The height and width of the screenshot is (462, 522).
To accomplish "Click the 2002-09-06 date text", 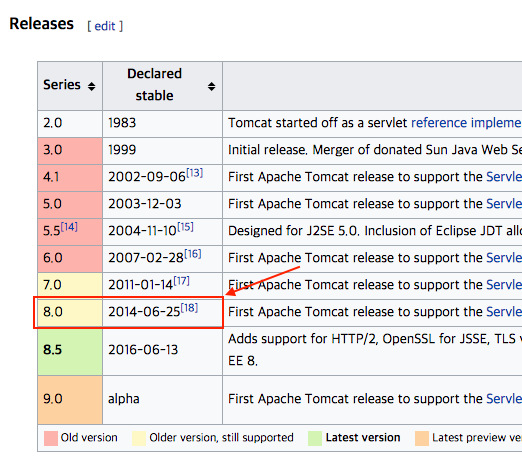I will 147,177.
